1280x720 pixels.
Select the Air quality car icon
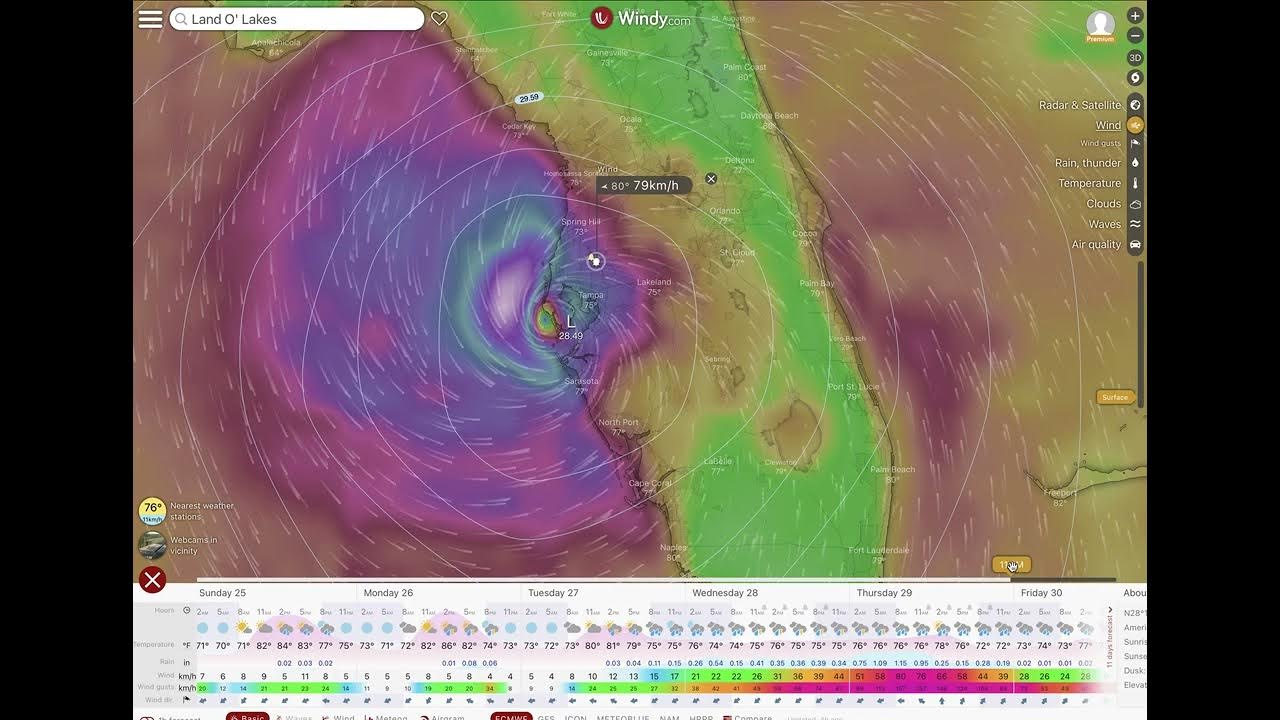point(1135,244)
